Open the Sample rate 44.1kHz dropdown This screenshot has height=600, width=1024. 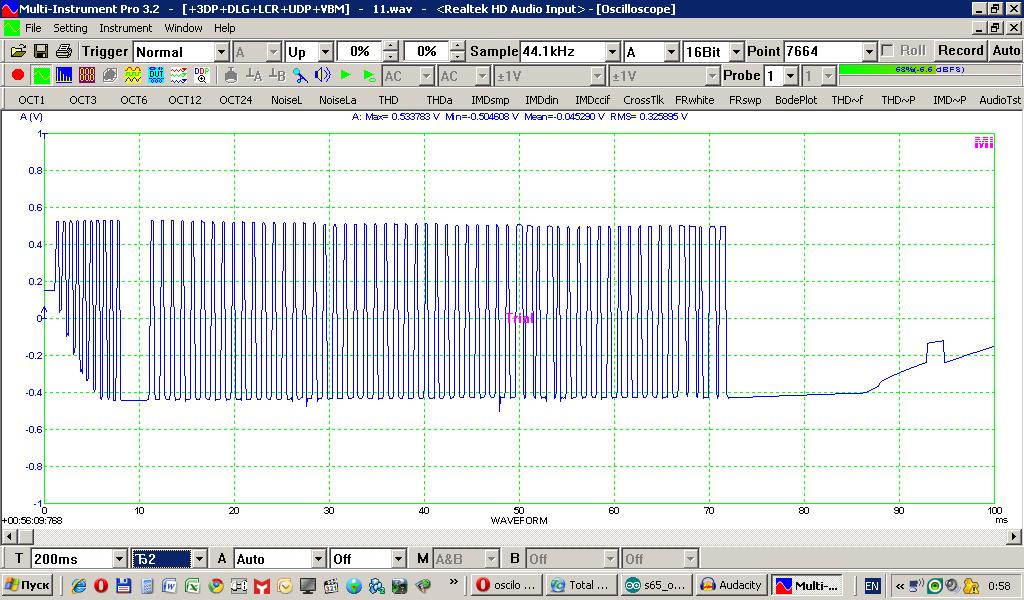pos(612,52)
